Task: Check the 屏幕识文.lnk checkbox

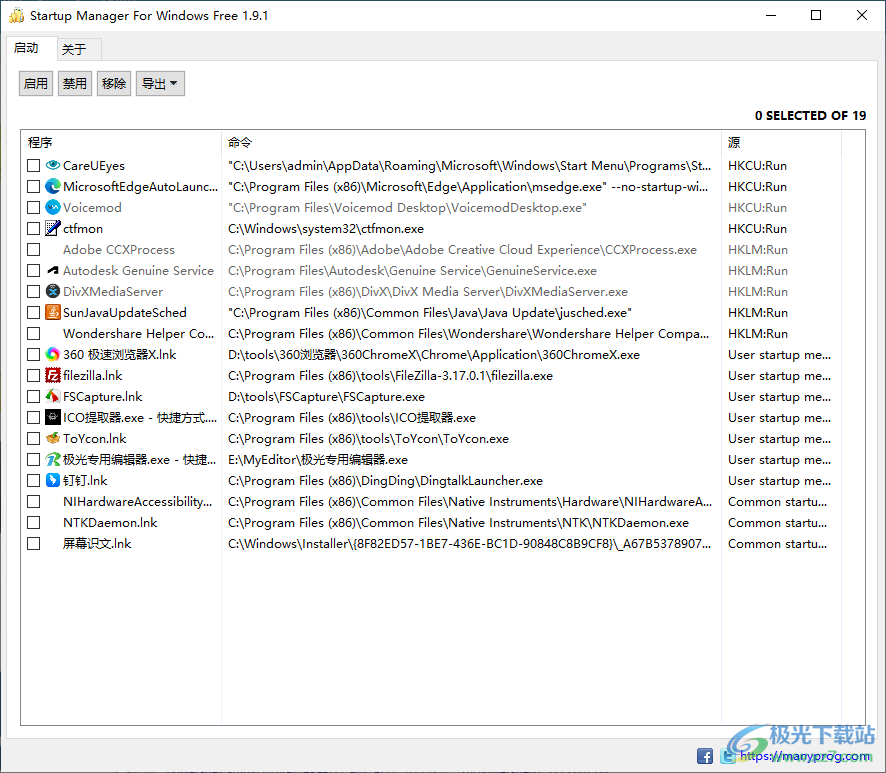Action: pyautogui.click(x=34, y=544)
